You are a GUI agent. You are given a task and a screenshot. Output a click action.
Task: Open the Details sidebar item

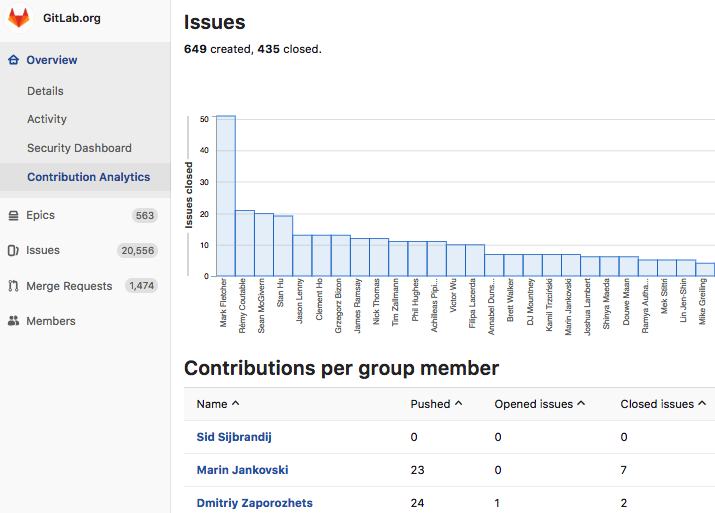point(45,91)
